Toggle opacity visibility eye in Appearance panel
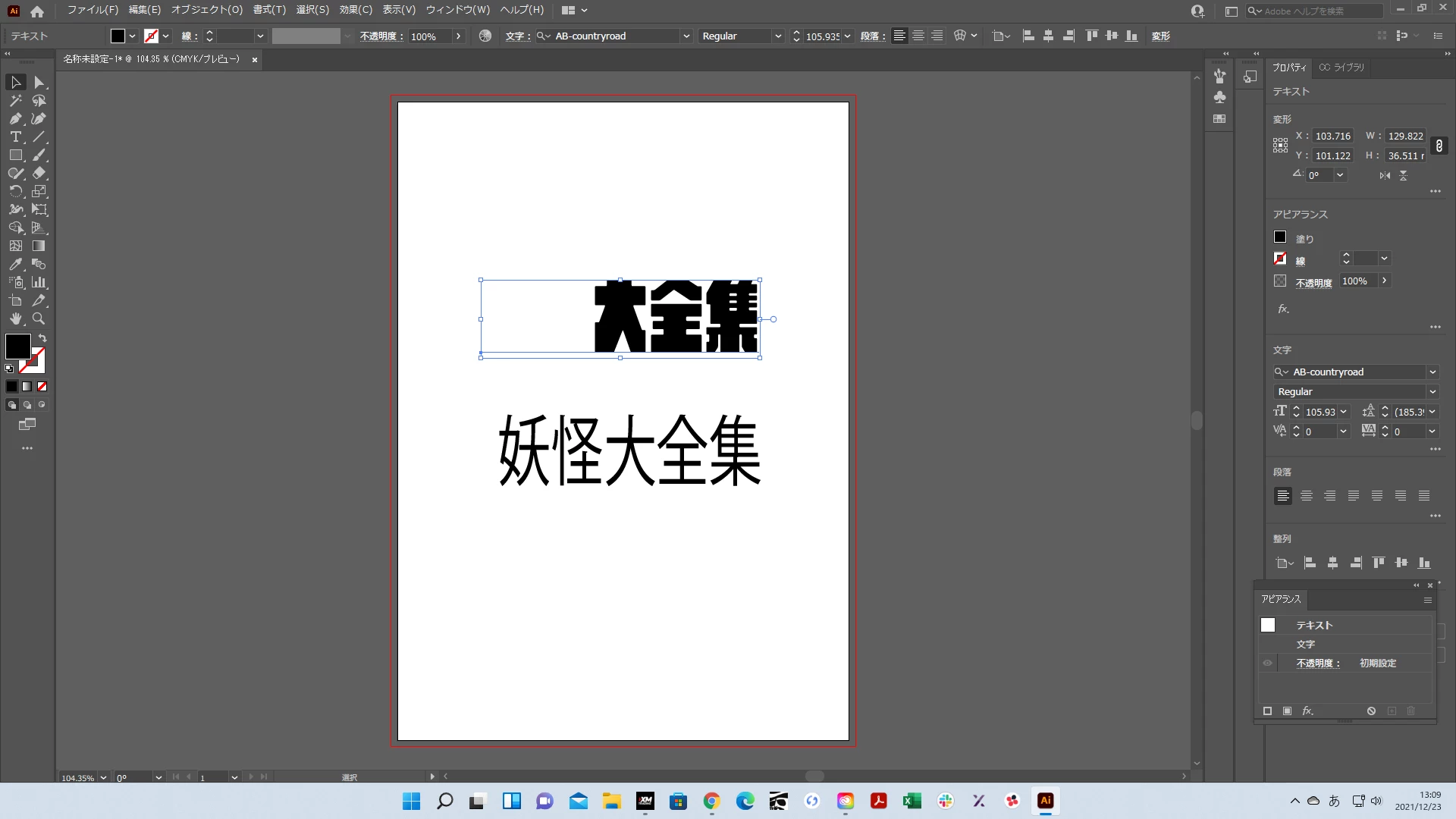1456x819 pixels. (1267, 664)
